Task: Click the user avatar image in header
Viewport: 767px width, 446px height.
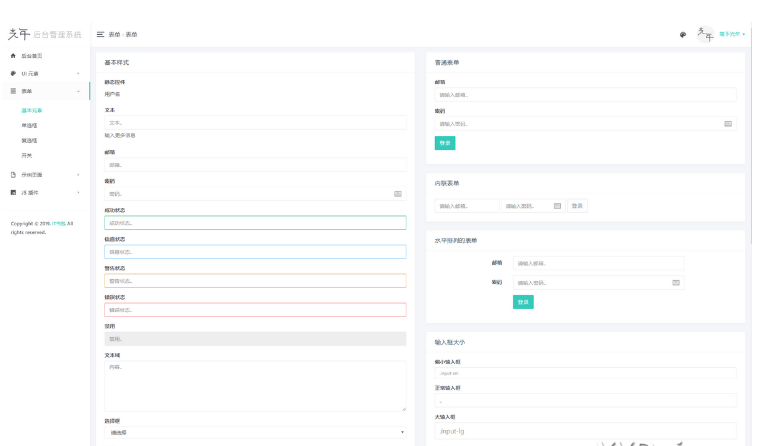Action: pos(704,34)
